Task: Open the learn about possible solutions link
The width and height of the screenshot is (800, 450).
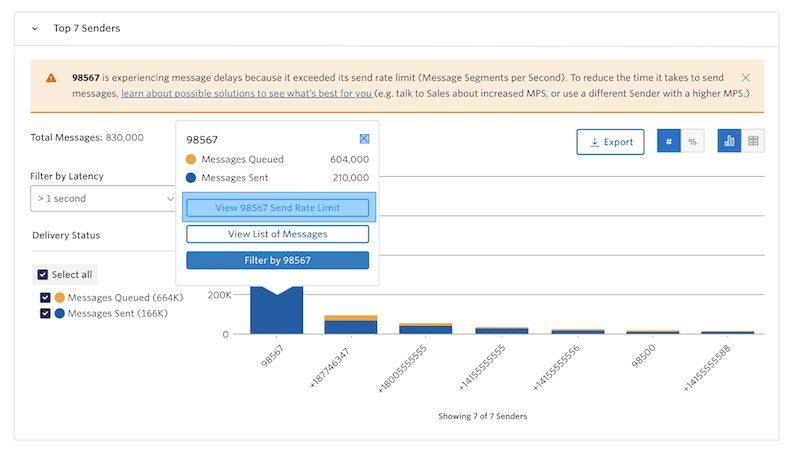Action: pos(246,93)
